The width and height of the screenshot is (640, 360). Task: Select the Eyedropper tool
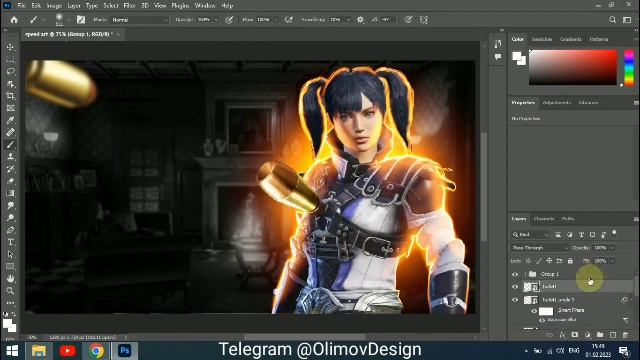tap(11, 120)
